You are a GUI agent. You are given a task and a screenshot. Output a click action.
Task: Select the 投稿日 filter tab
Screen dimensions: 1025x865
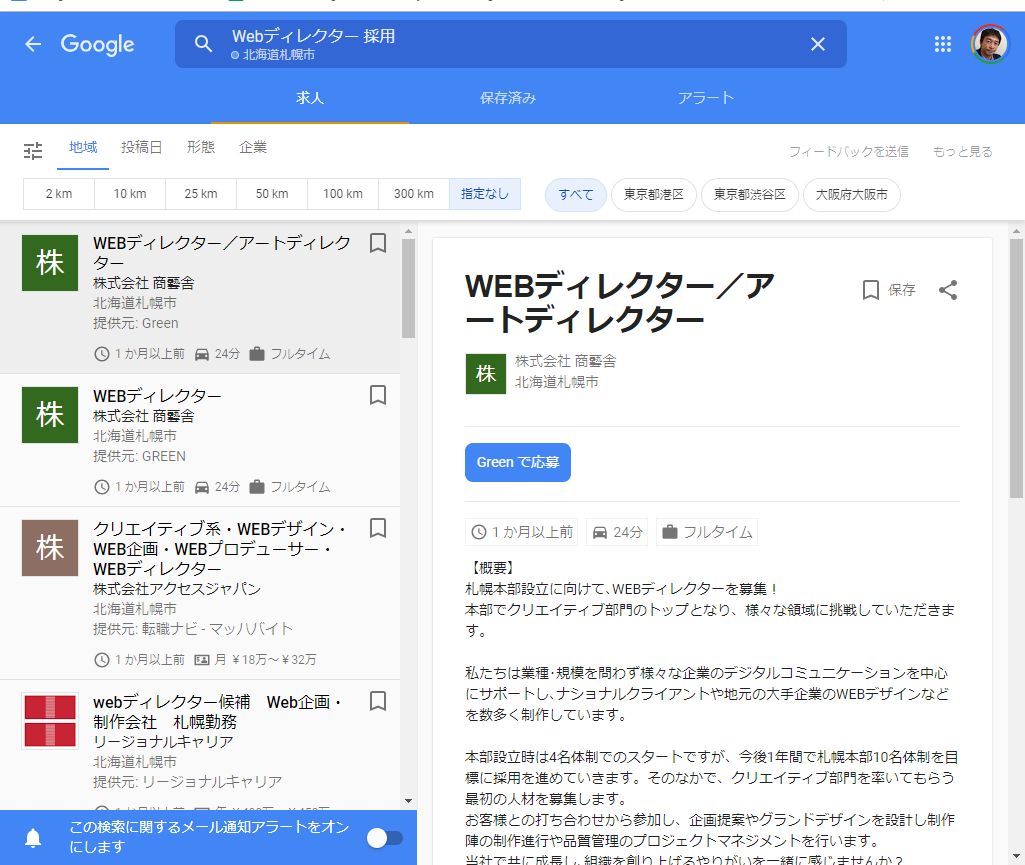141,148
